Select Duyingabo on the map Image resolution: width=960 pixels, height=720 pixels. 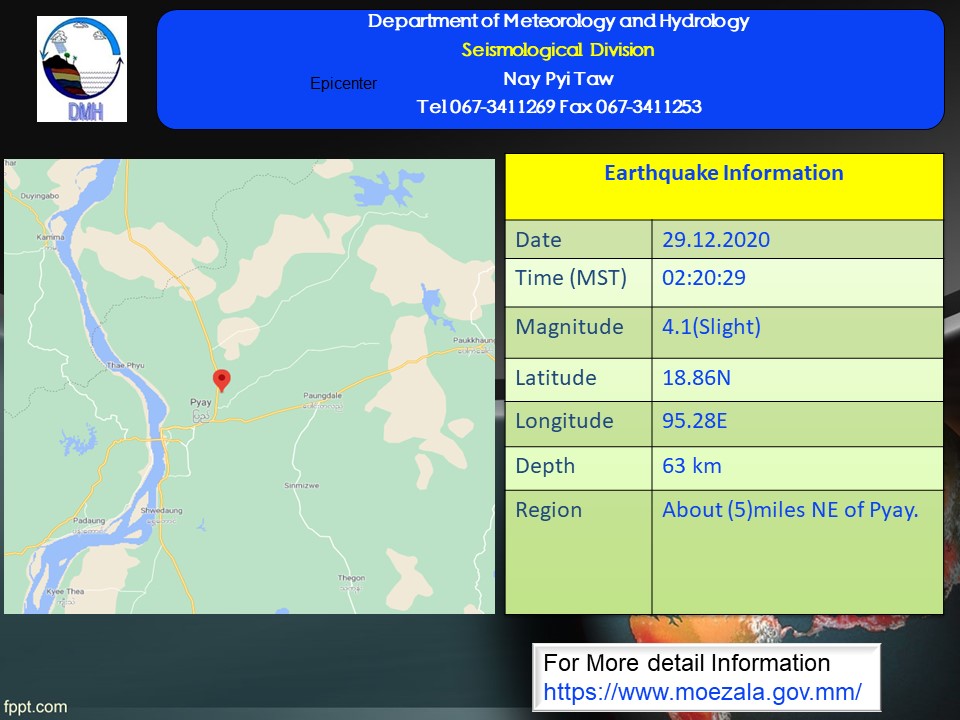click(40, 198)
